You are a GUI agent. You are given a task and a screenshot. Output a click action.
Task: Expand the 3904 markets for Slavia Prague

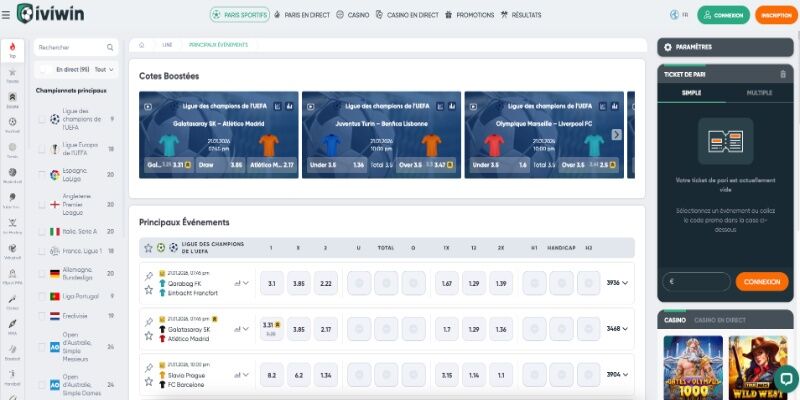[617, 374]
